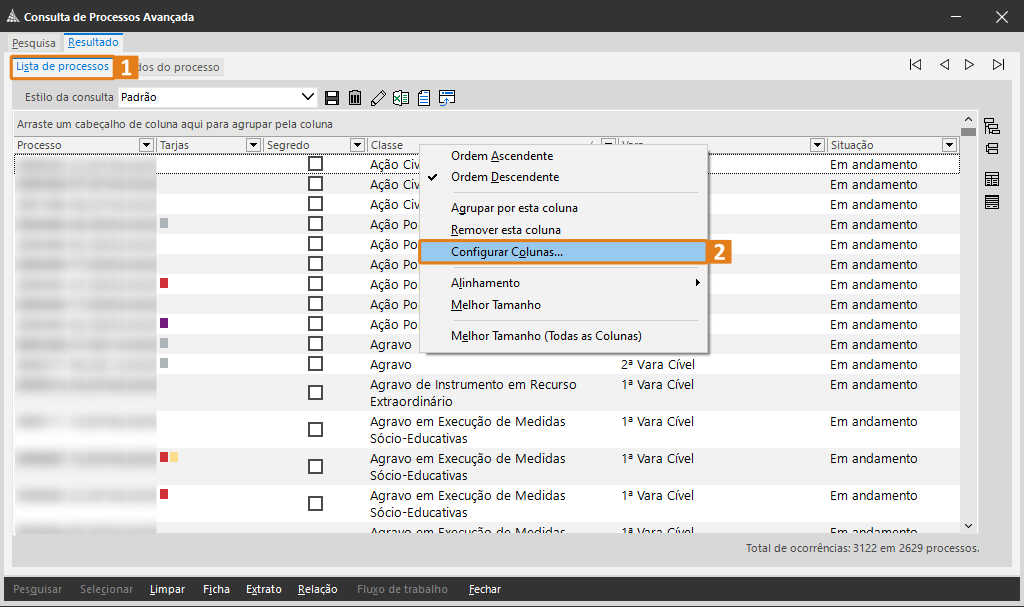The image size is (1024, 607).
Task: Click the collapse groups icon
Action: [x=992, y=149]
